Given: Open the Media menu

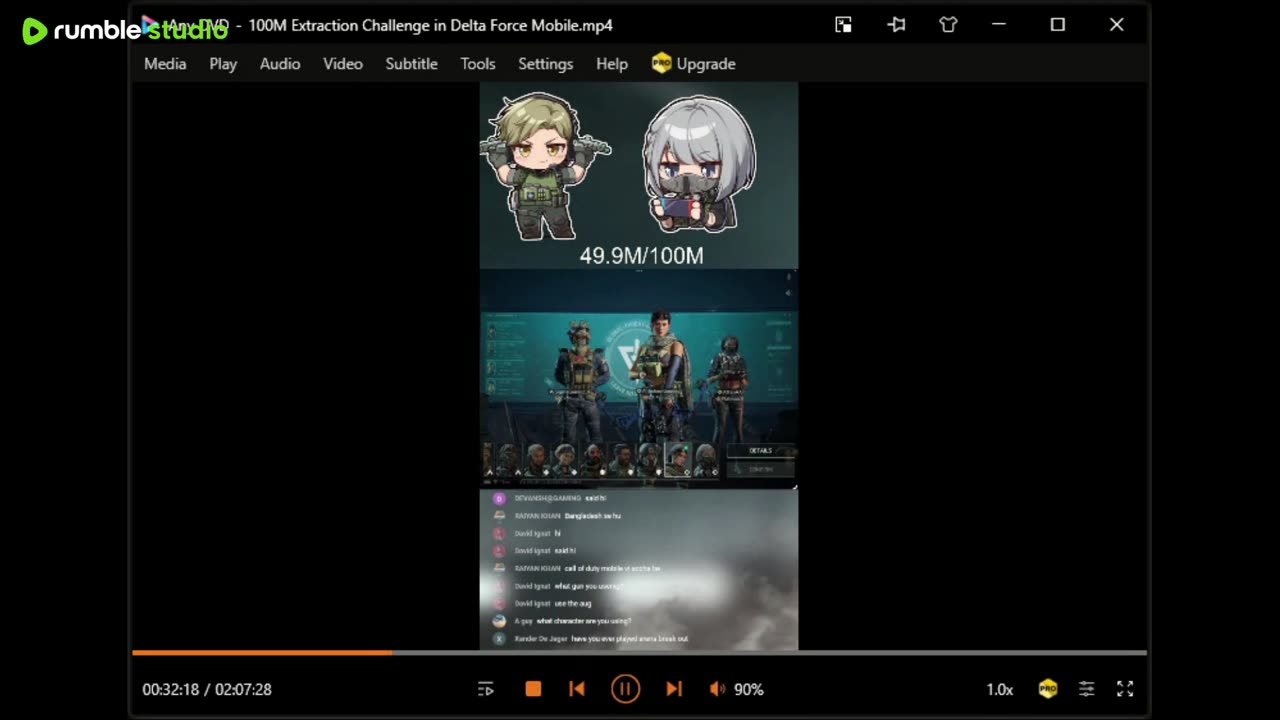Looking at the screenshot, I should click(165, 64).
